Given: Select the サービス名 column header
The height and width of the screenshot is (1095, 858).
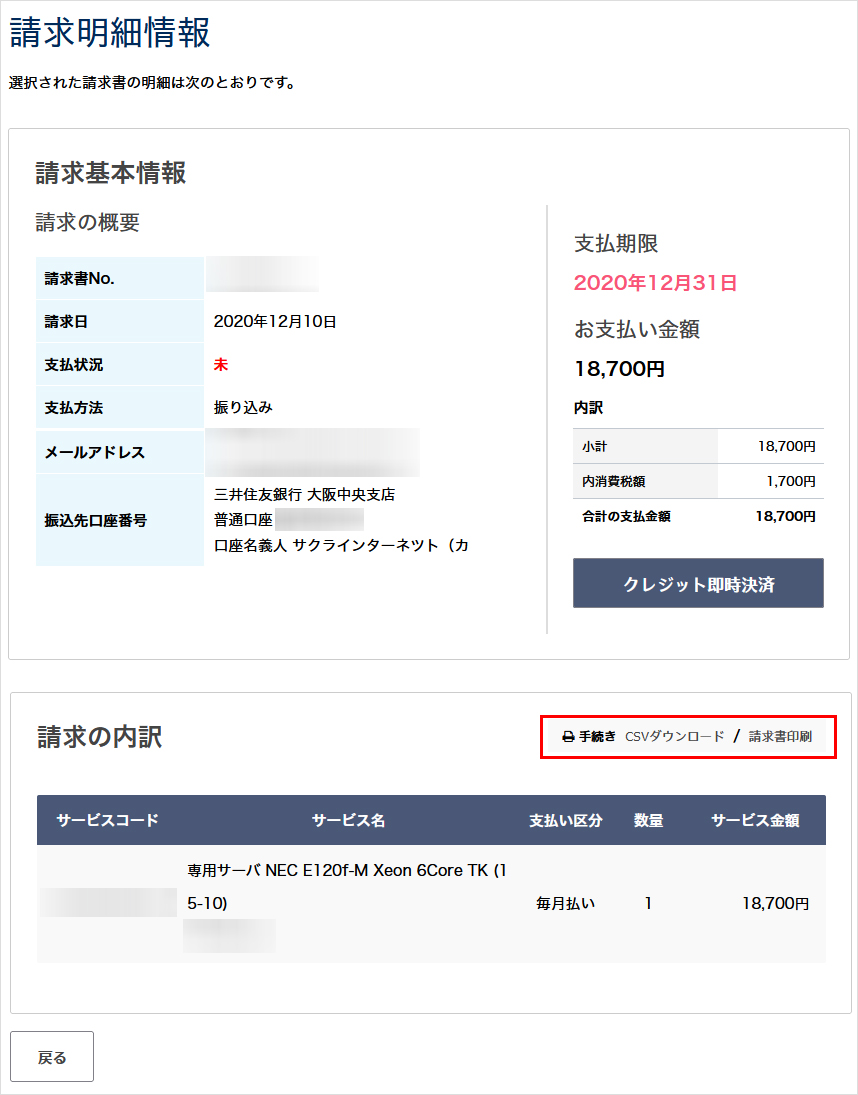Looking at the screenshot, I should 348,821.
